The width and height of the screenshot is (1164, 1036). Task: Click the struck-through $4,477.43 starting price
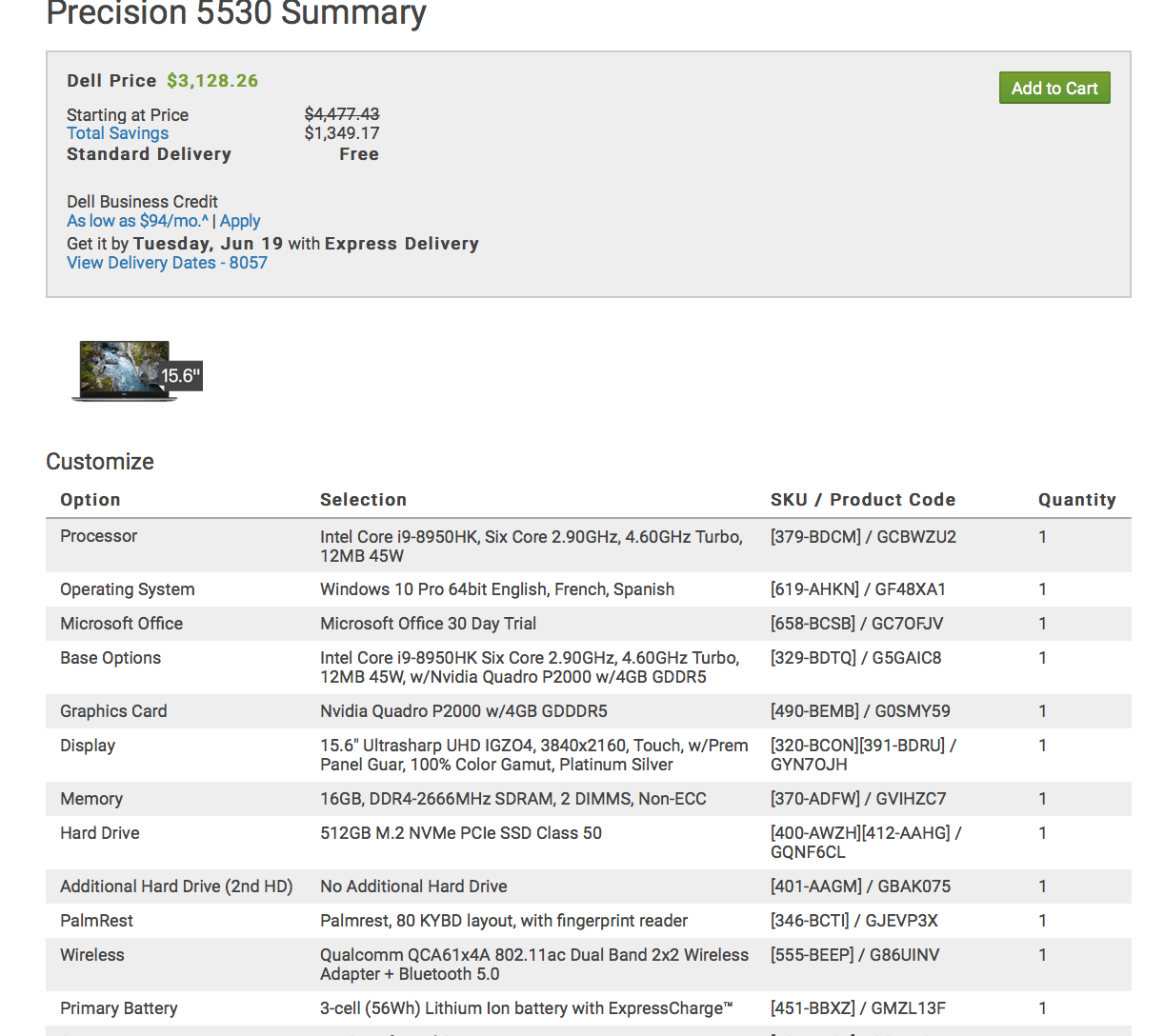(342, 114)
